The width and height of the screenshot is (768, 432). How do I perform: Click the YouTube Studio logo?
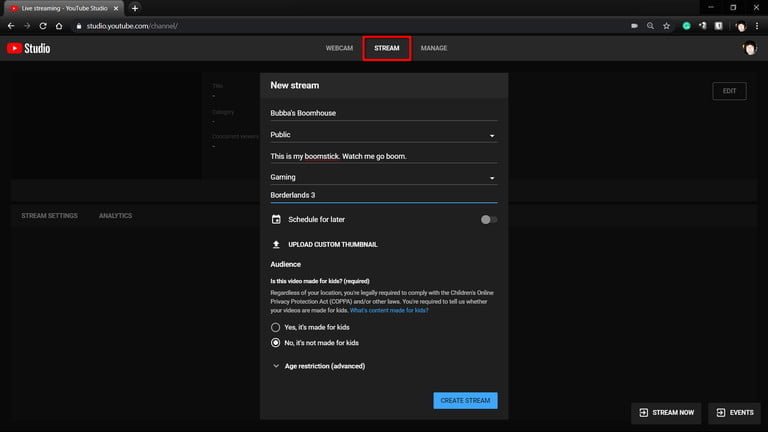coord(28,48)
